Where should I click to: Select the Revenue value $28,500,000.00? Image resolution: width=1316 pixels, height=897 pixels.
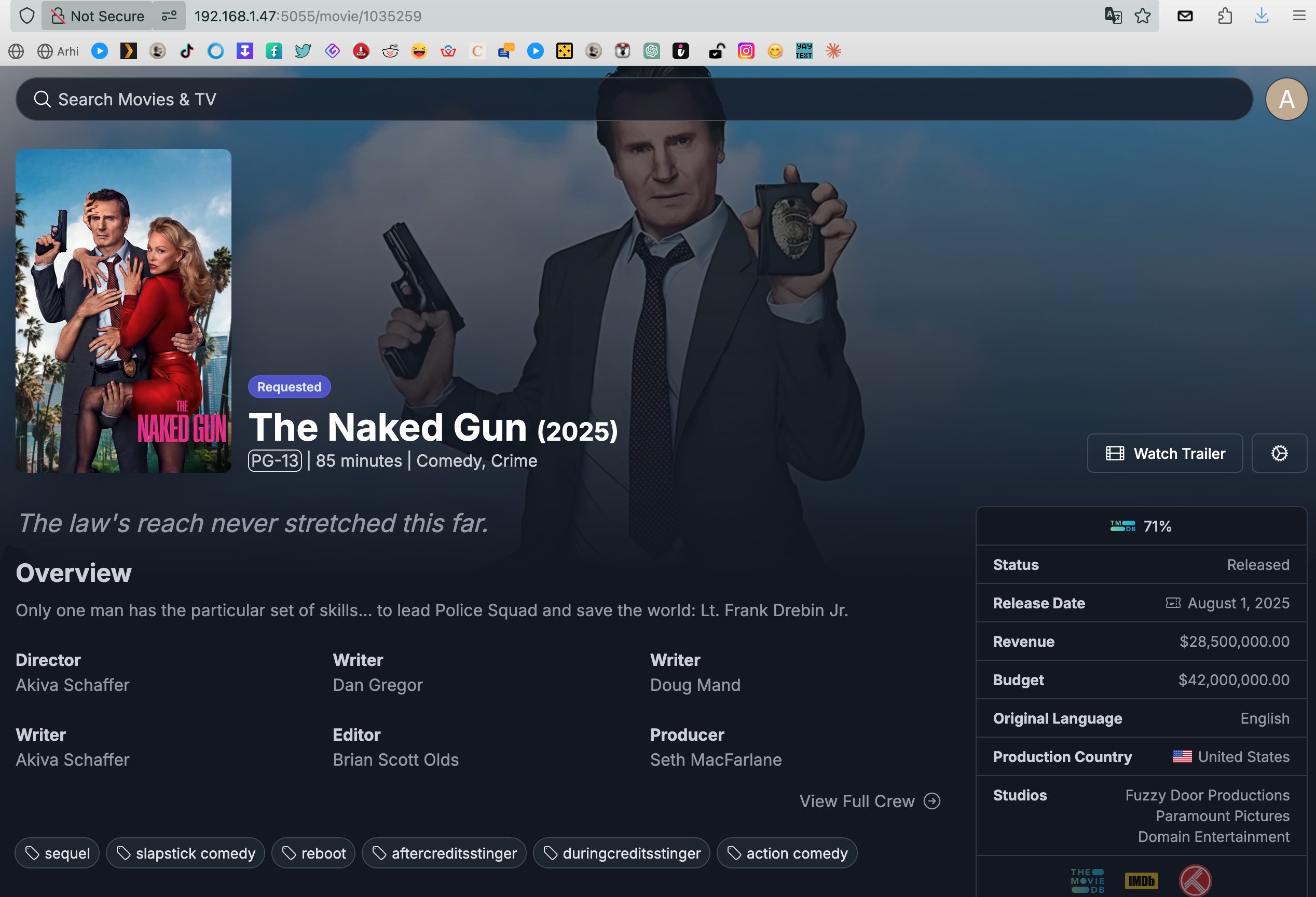pos(1234,642)
